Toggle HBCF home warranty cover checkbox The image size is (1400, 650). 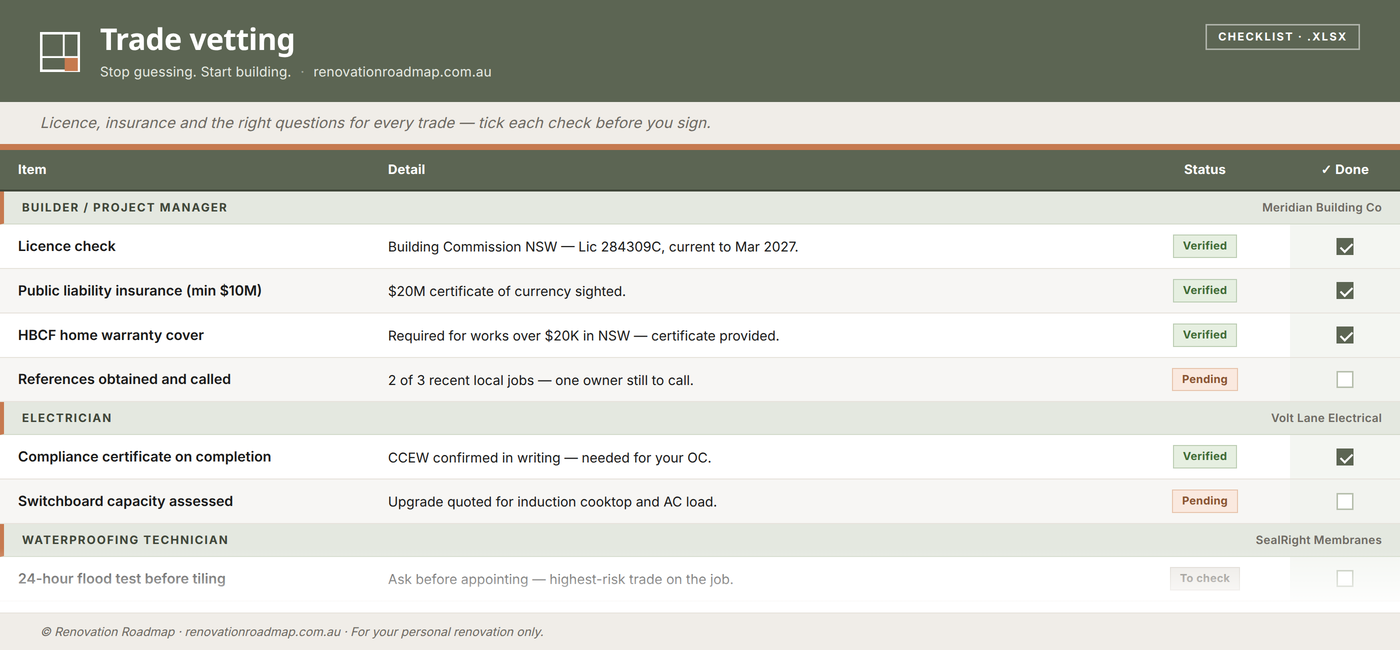pyautogui.click(x=1345, y=335)
